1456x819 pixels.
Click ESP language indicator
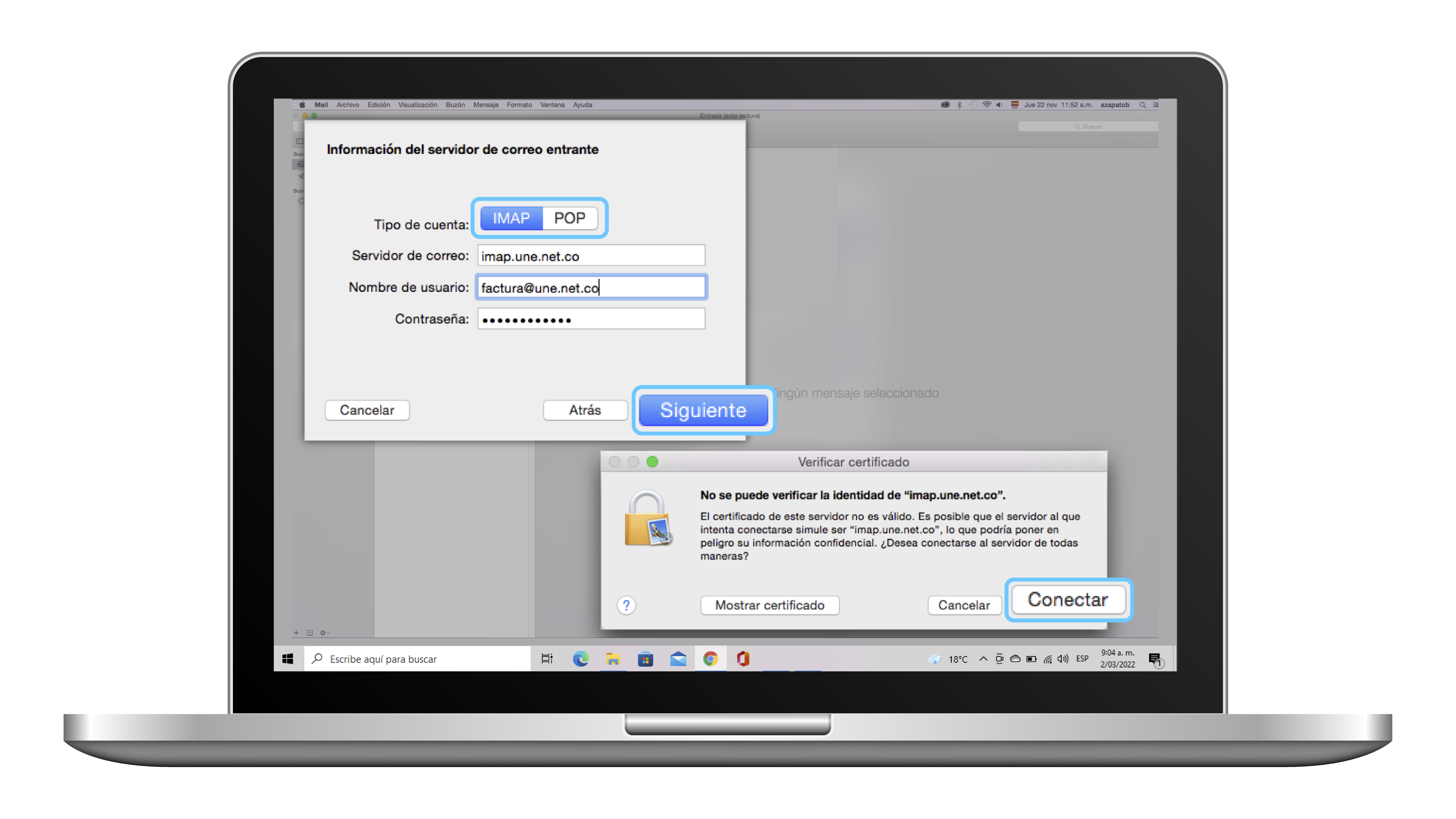tap(1082, 658)
